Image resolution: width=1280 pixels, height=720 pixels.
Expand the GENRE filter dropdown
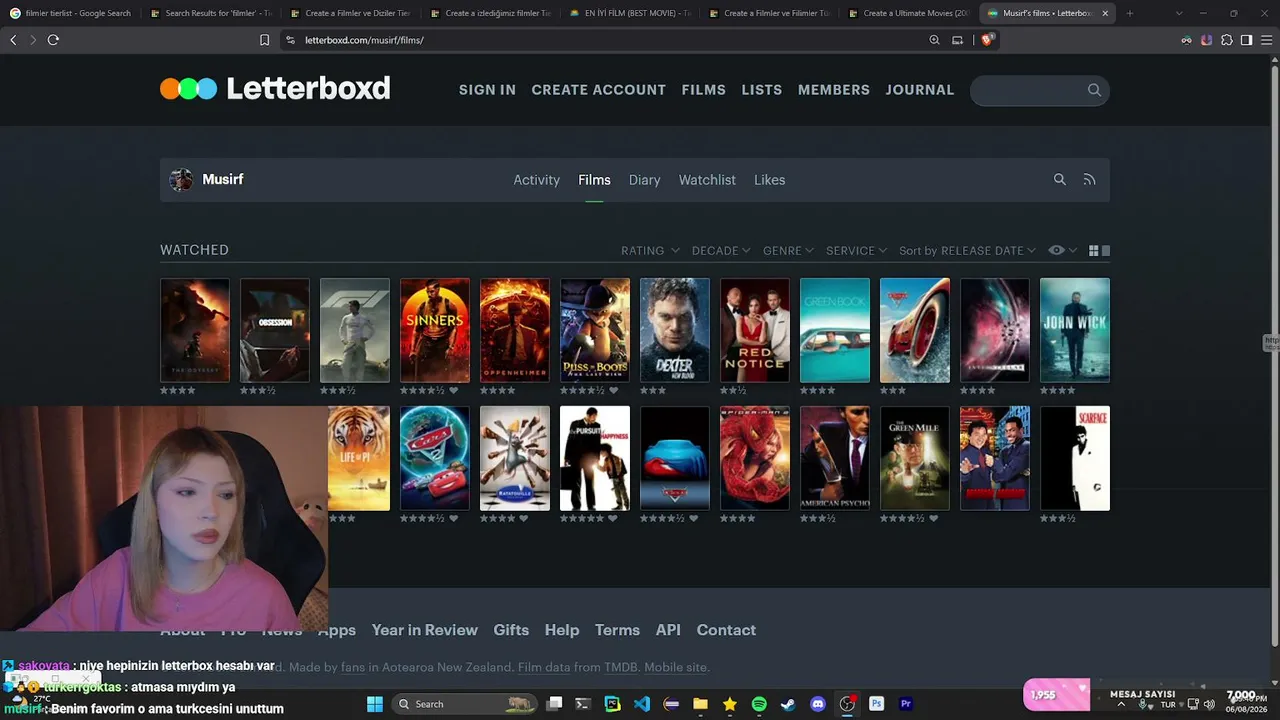(x=790, y=251)
